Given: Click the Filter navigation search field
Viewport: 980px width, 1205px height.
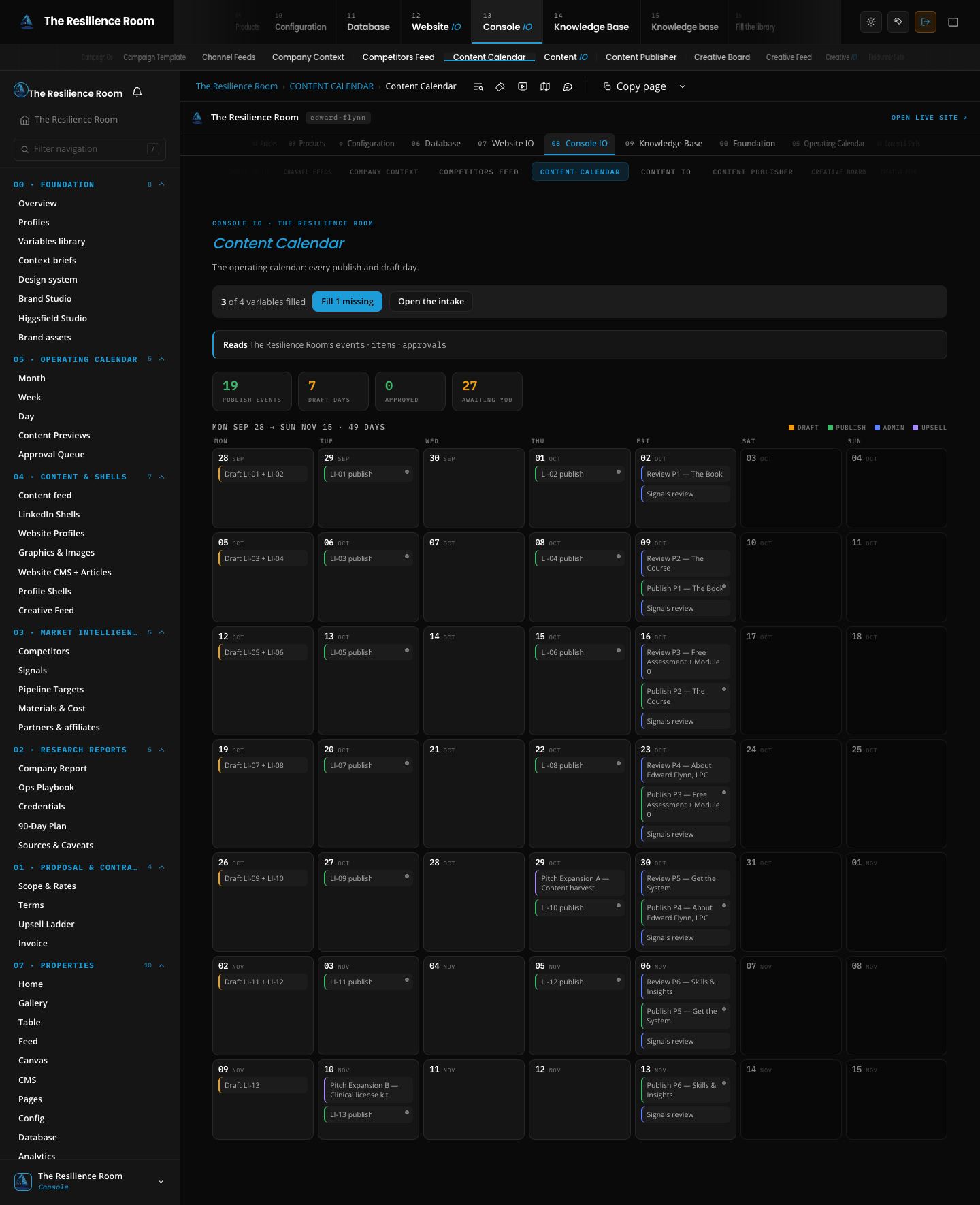Looking at the screenshot, I should coord(90,149).
